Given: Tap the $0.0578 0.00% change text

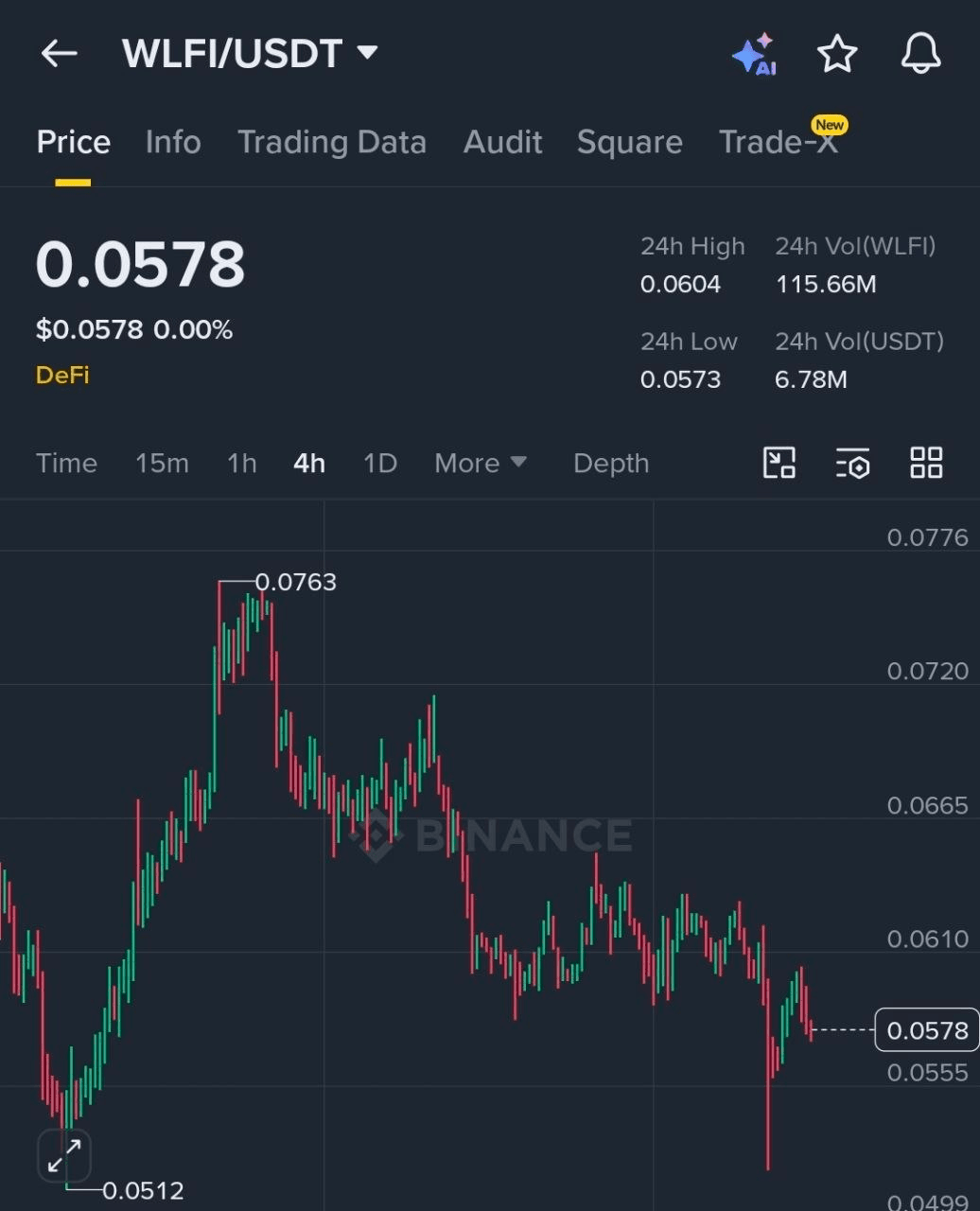Looking at the screenshot, I should 134,329.
